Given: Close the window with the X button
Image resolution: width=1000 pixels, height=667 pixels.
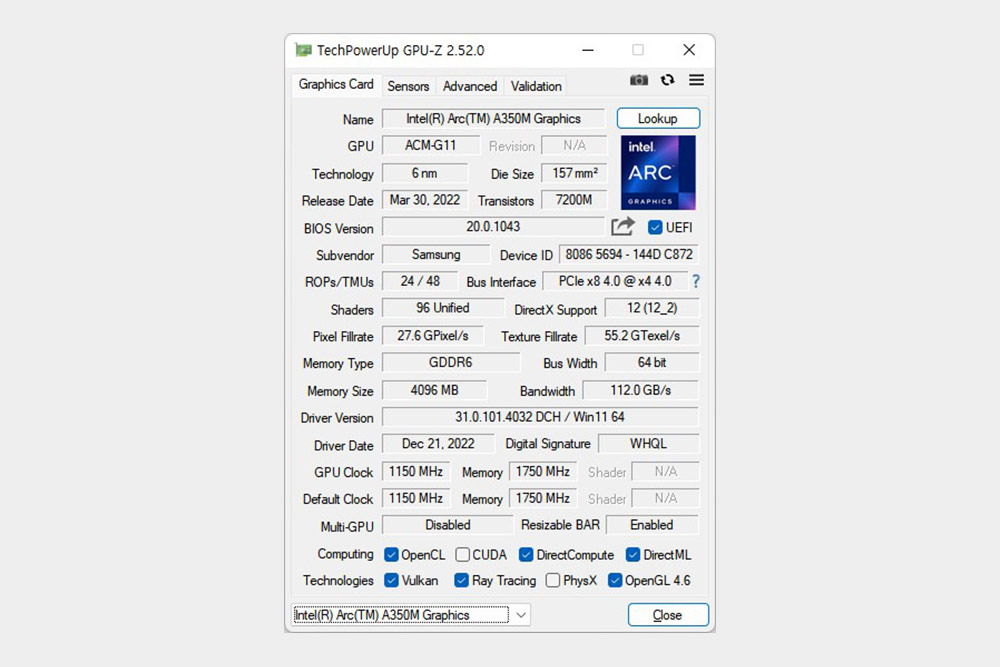Looking at the screenshot, I should coord(689,50).
